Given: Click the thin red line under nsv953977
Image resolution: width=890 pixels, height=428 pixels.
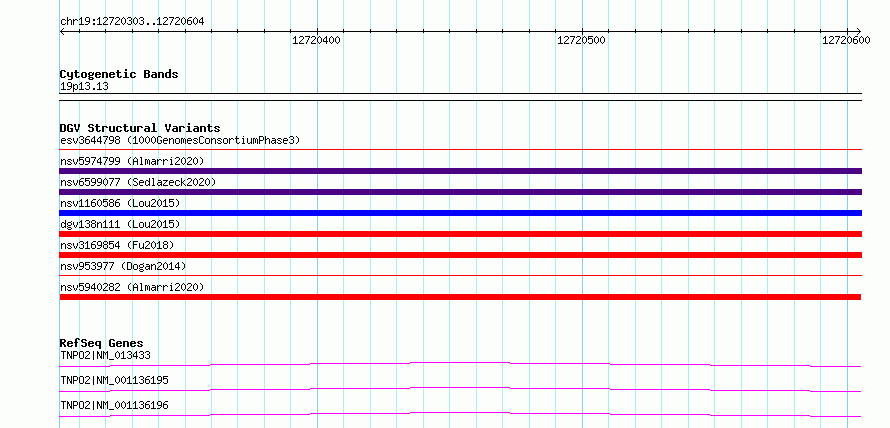Looking at the screenshot, I should pyautogui.click(x=460, y=276).
